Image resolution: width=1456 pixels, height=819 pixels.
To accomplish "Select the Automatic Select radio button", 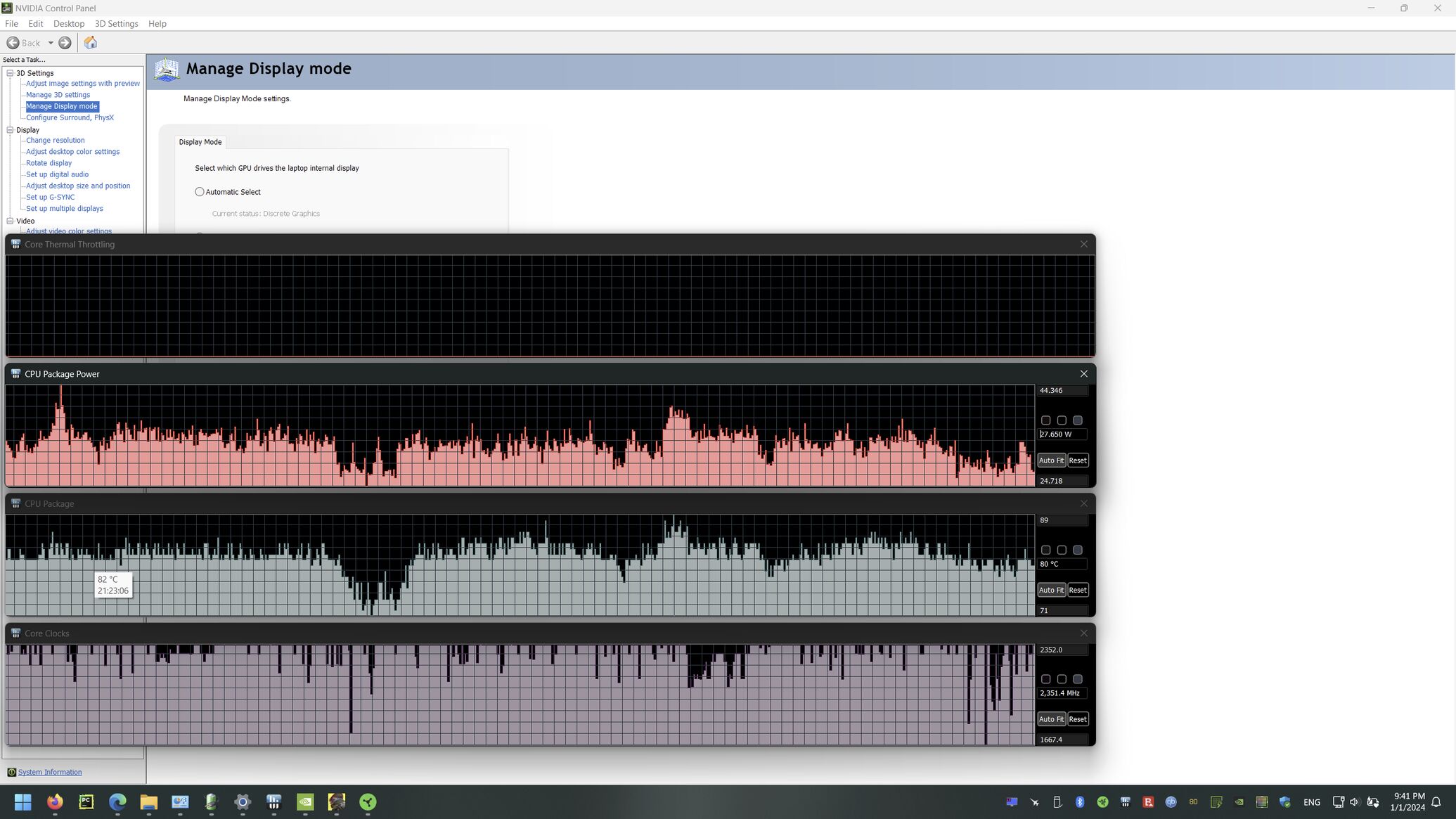I will 200,192.
